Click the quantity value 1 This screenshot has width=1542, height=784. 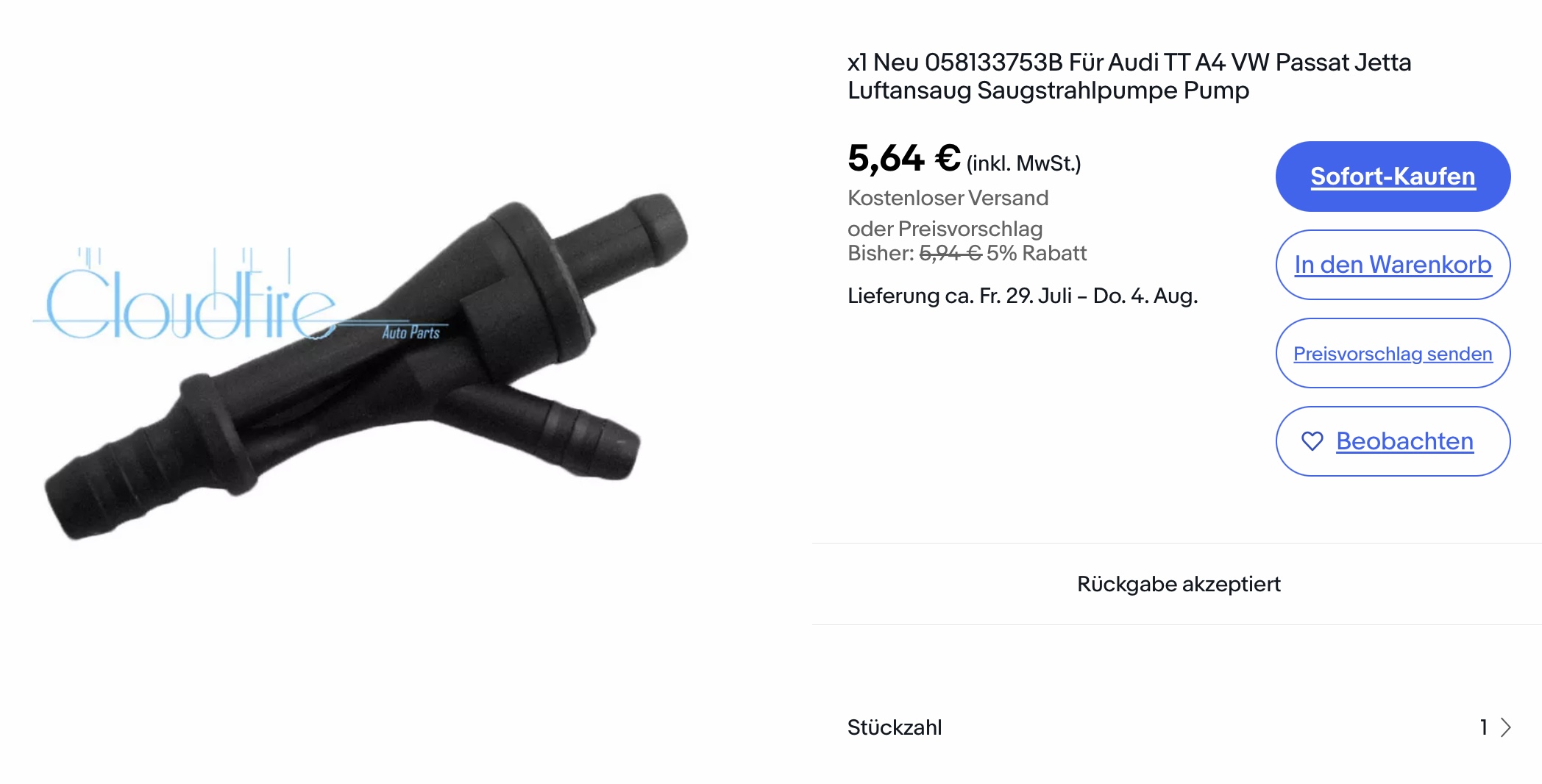(1484, 727)
